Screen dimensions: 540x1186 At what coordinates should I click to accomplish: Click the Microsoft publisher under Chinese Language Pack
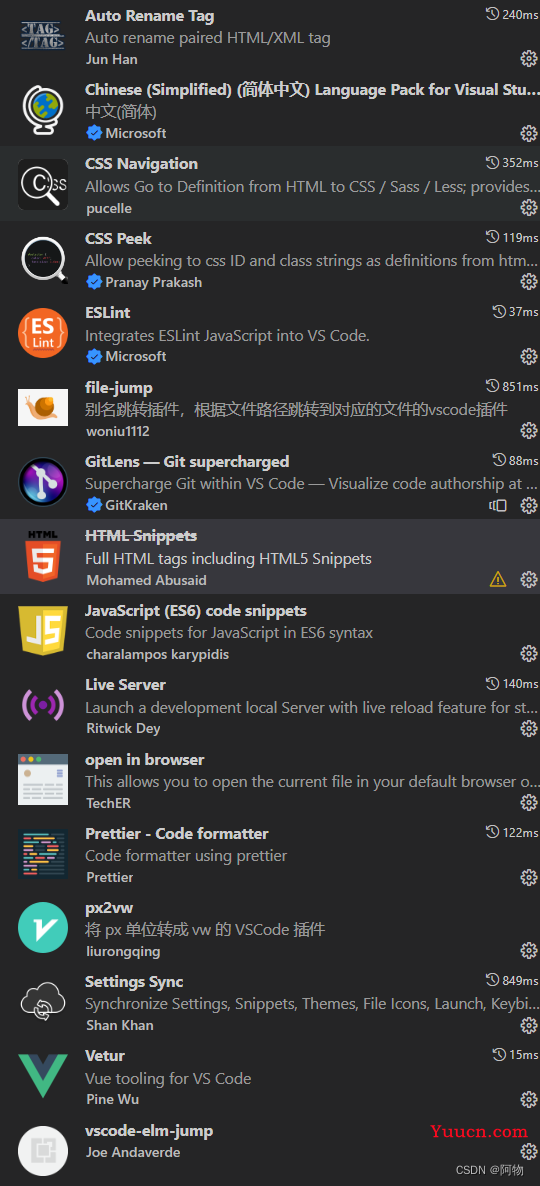(126, 133)
